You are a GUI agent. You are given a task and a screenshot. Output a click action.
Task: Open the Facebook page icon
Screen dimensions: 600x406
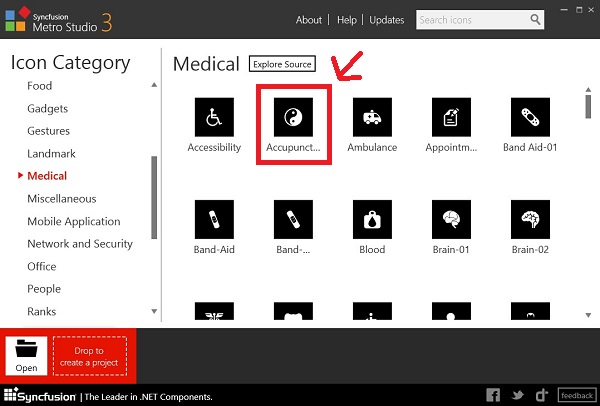(493, 395)
